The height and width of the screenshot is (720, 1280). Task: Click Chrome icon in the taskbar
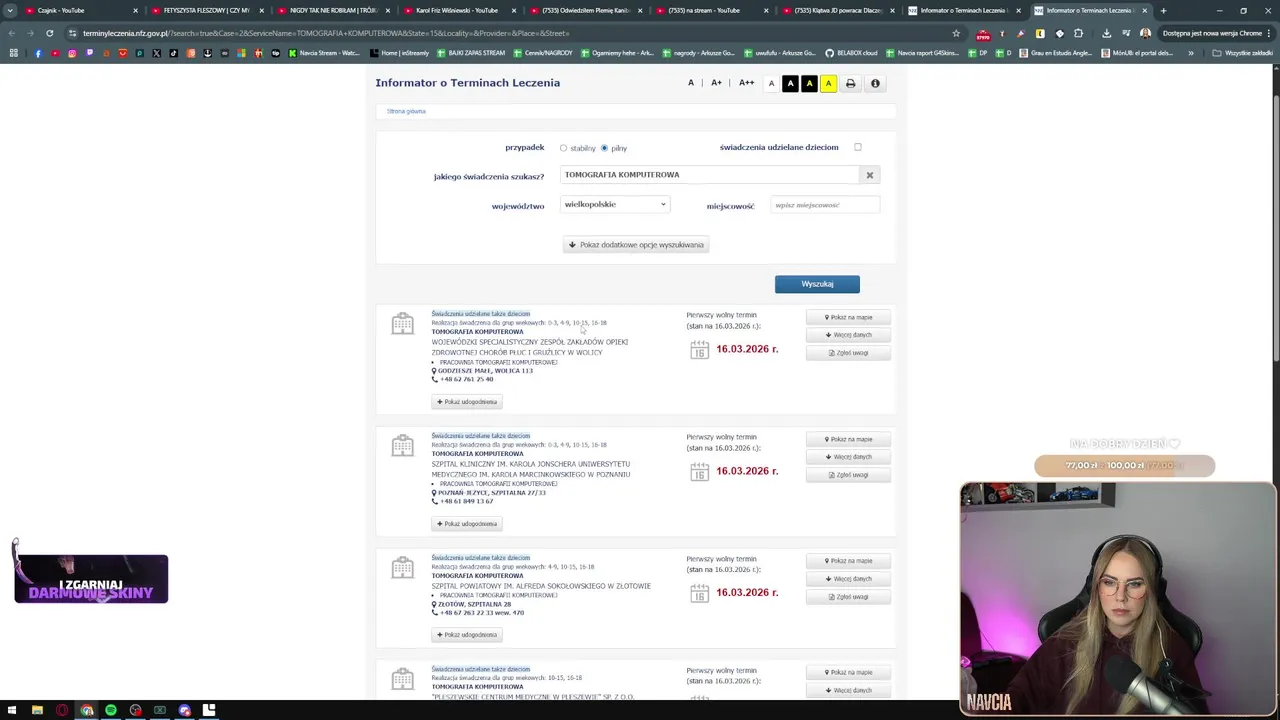click(x=87, y=710)
